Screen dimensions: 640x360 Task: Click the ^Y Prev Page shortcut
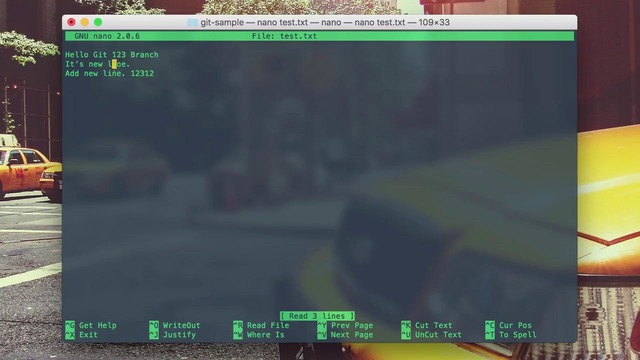[345, 325]
